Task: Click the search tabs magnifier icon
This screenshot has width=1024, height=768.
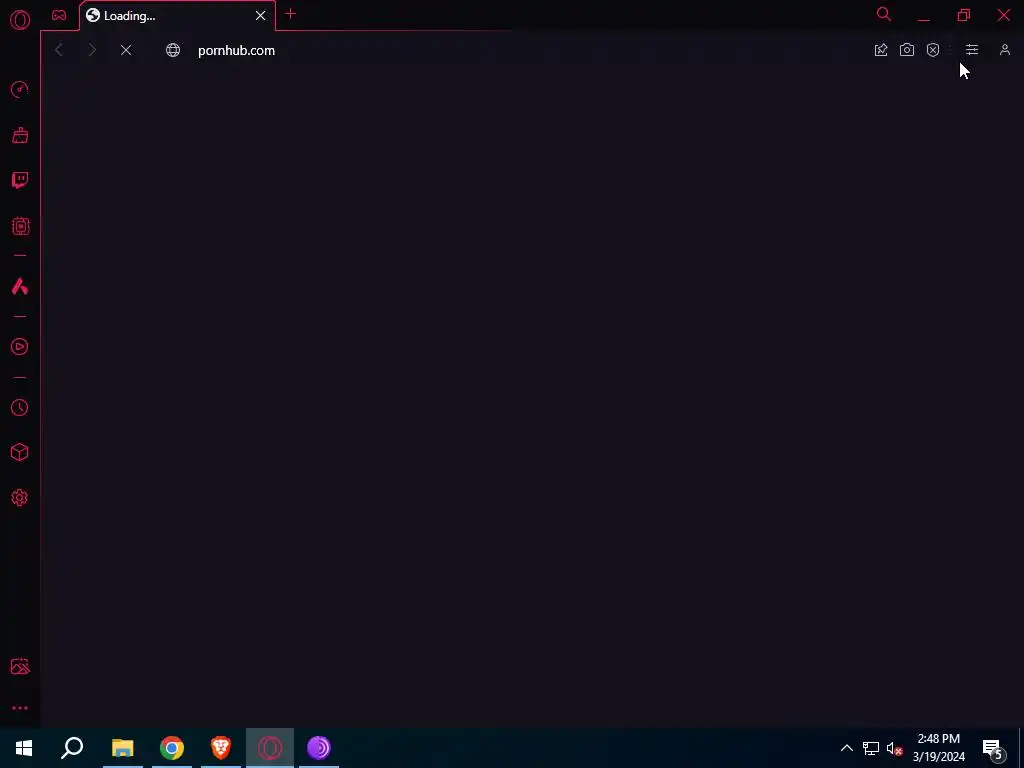Action: (x=884, y=14)
